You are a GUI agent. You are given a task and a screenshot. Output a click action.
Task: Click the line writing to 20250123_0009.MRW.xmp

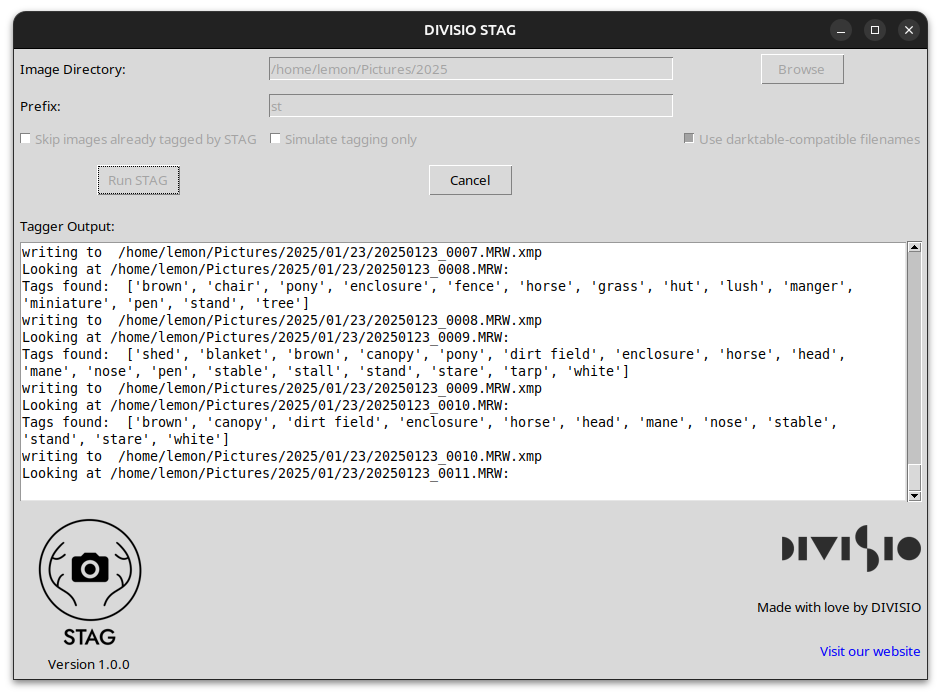[x=282, y=389]
